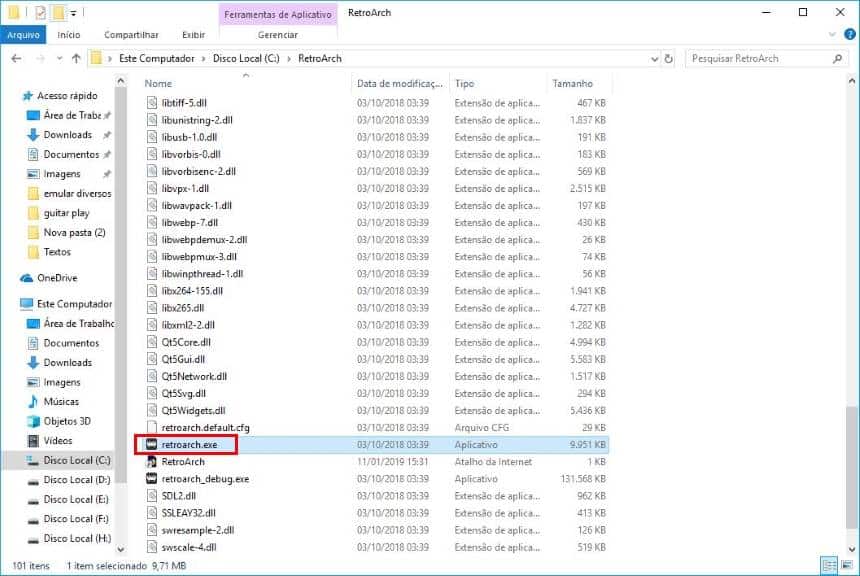The height and width of the screenshot is (576, 860).
Task: Select the Ferramentas de Aplicativo tab header
Action: tap(278, 14)
